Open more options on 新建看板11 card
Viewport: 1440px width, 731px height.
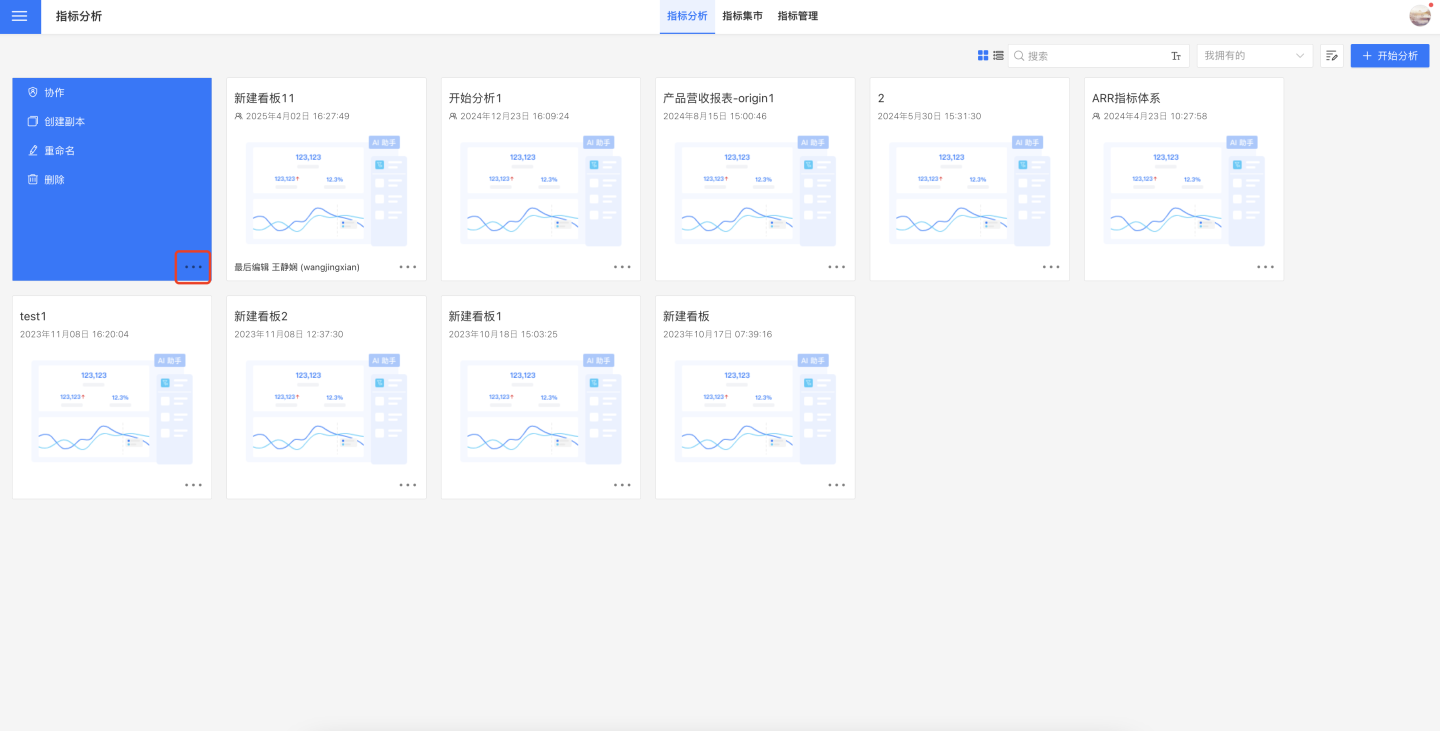click(x=408, y=267)
